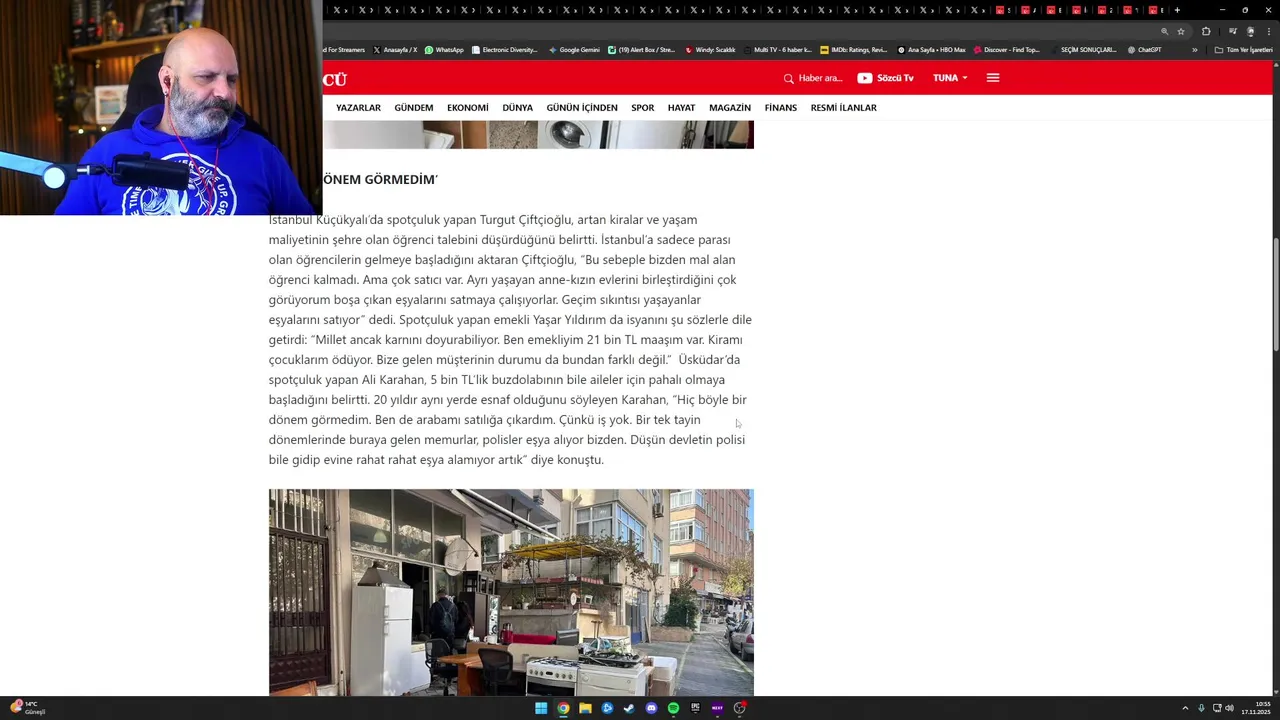Open the Chrome three-dot menu
Viewport: 1280px width, 720px height.
point(1267,31)
